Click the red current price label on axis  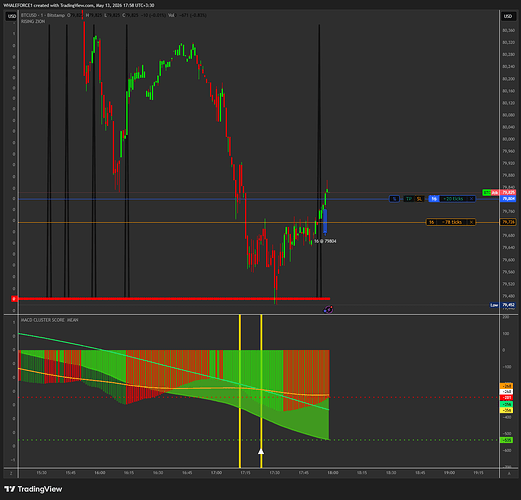point(508,193)
